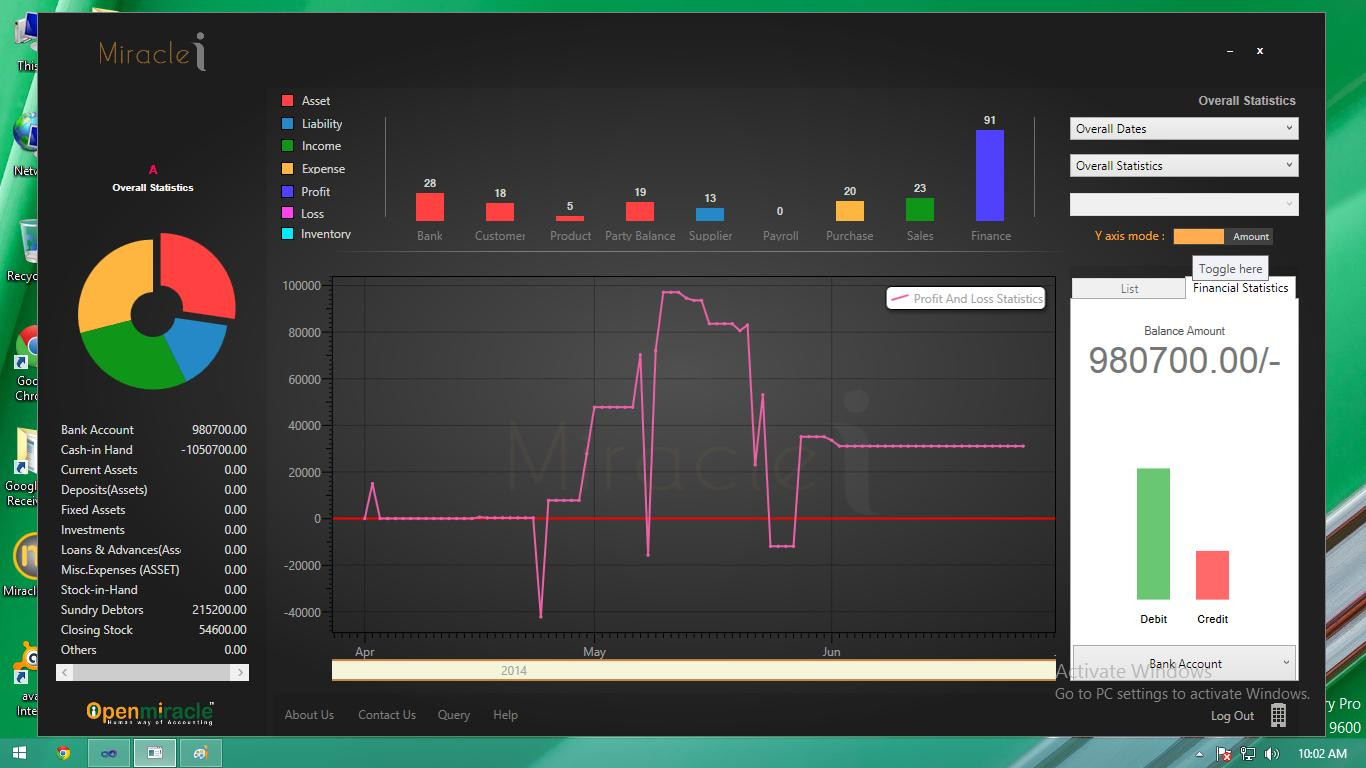Expand the Overall Statistics dropdown

point(1184,166)
